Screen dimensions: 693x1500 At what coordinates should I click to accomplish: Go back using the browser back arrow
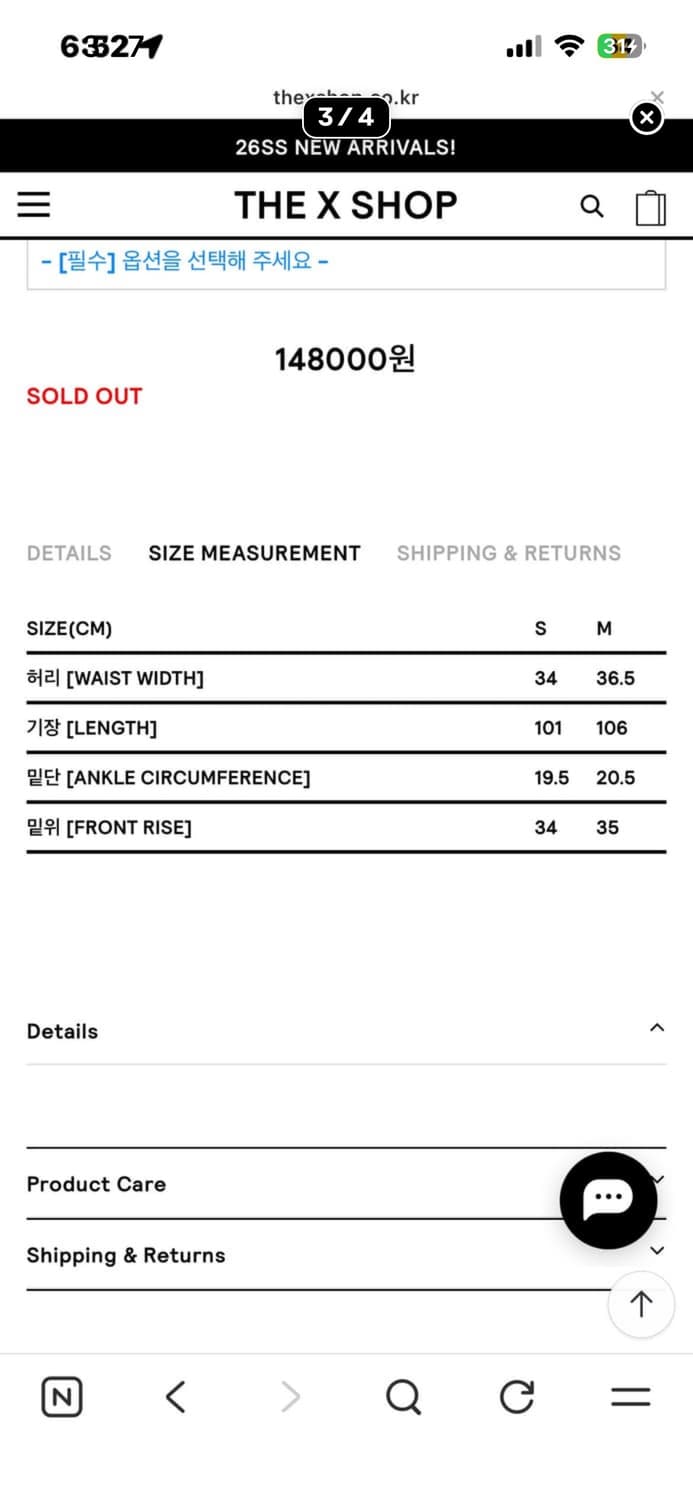[176, 1397]
